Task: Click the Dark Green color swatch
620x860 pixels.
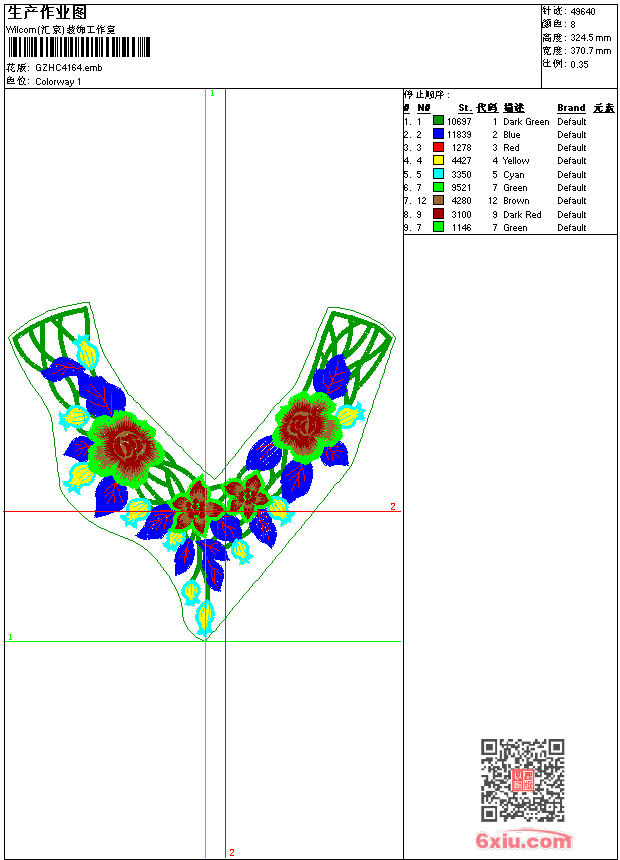Action: [x=438, y=121]
